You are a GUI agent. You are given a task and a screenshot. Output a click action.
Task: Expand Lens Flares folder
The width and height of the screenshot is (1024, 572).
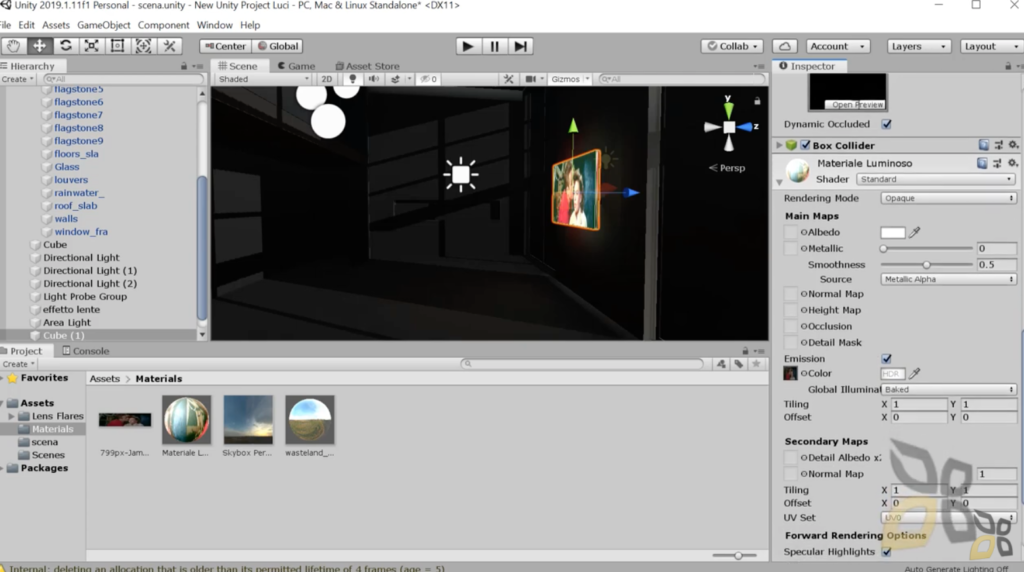(11, 416)
